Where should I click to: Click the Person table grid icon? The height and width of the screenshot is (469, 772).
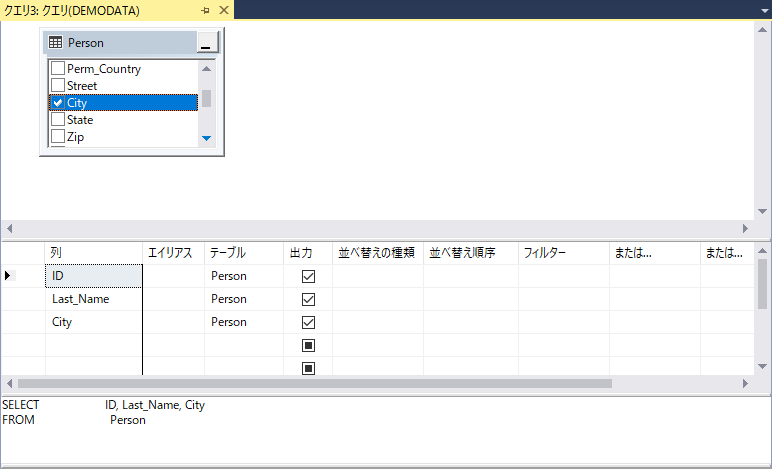tap(56, 43)
